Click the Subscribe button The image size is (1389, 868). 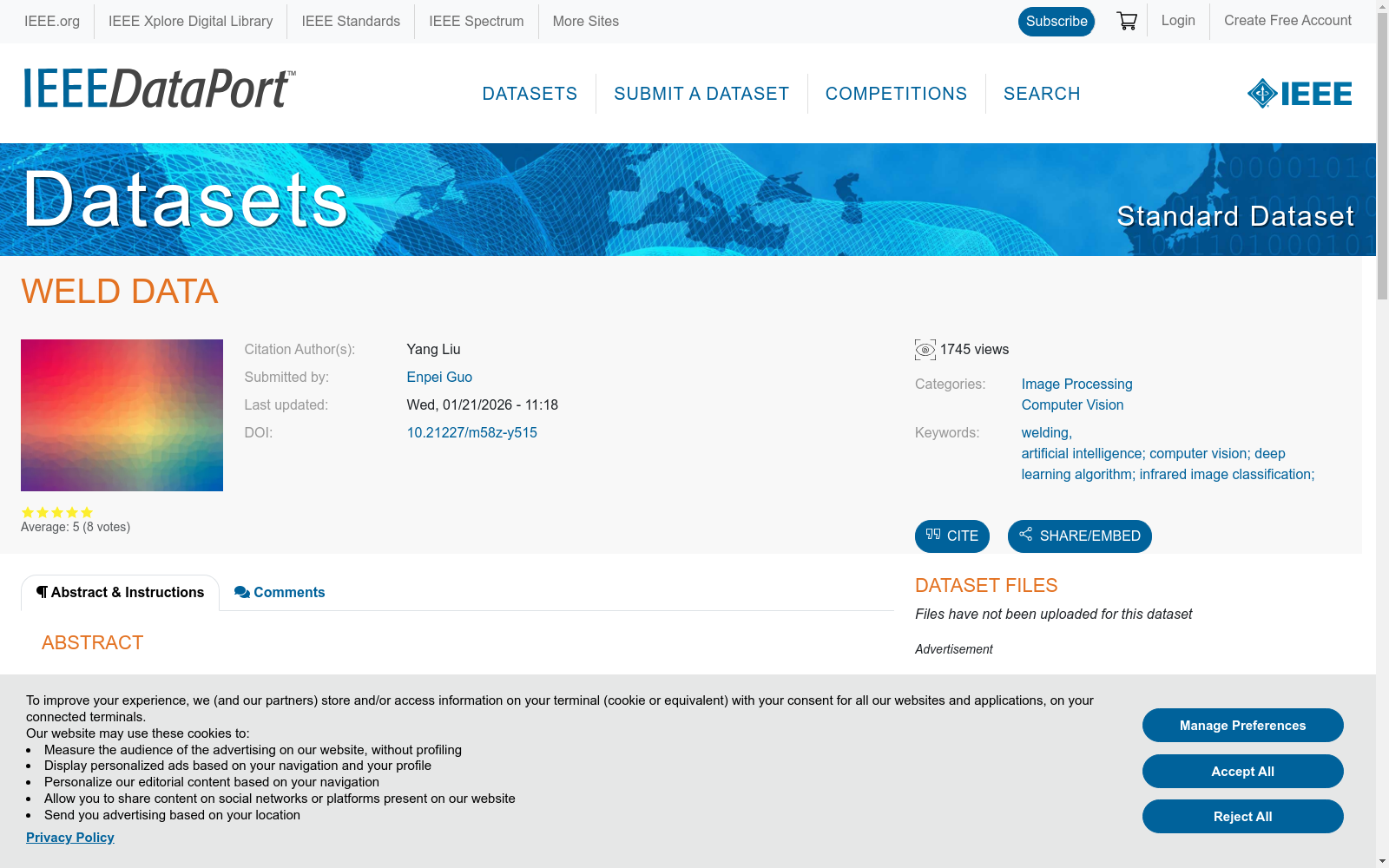pyautogui.click(x=1057, y=21)
